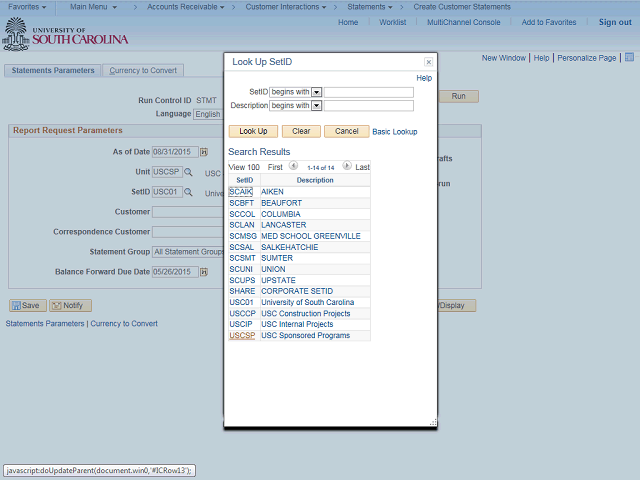Open Help link in lookup dialog
This screenshot has height=480, width=640.
pyautogui.click(x=424, y=78)
